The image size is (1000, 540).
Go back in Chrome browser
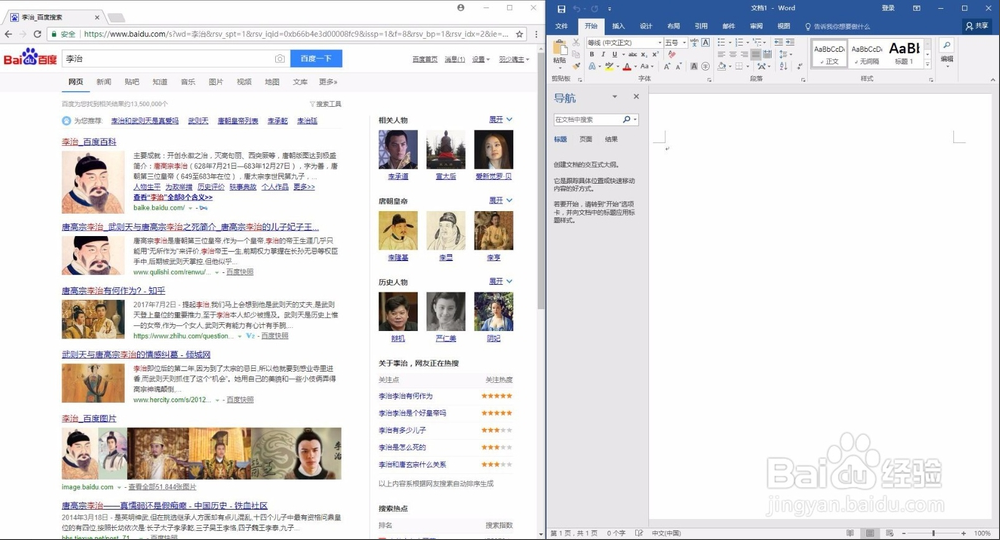tap(8, 34)
